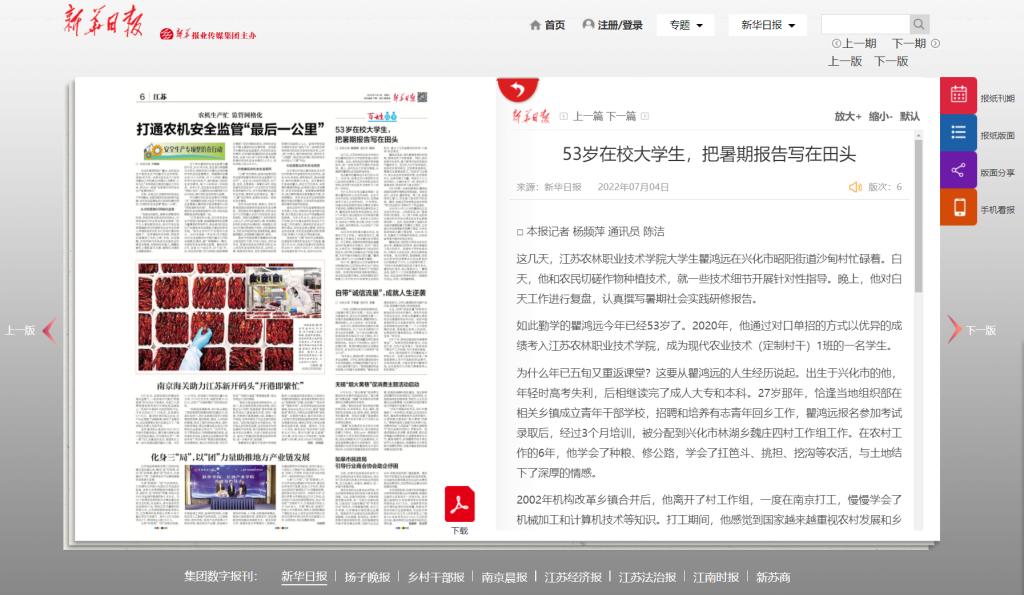Open the newspaper page list icon
1024x595 pixels.
(958, 133)
